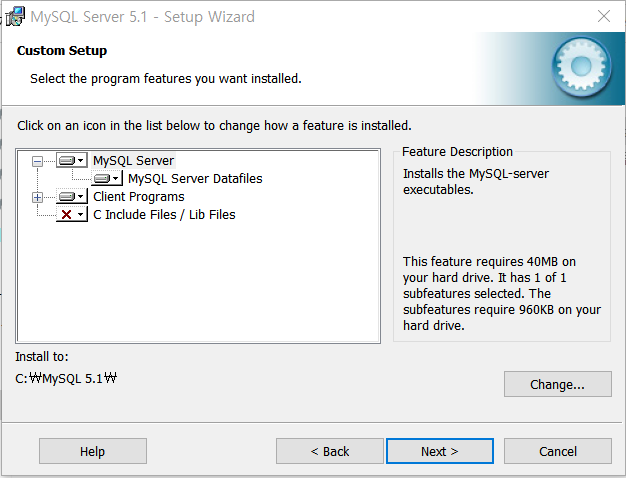Select C Include Files / Lib Files item

pyautogui.click(x=164, y=214)
